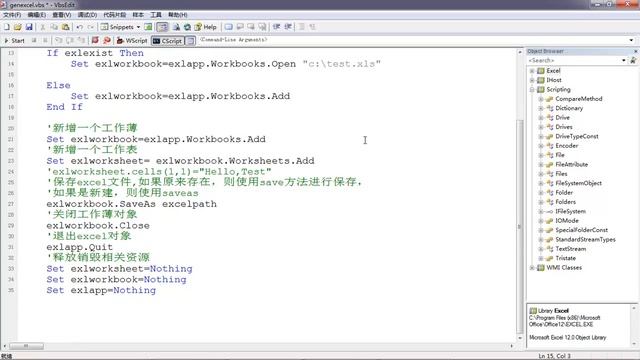Click the exlworkbook.SaveAs excelpath line
640x360 pixels.
pos(131,204)
